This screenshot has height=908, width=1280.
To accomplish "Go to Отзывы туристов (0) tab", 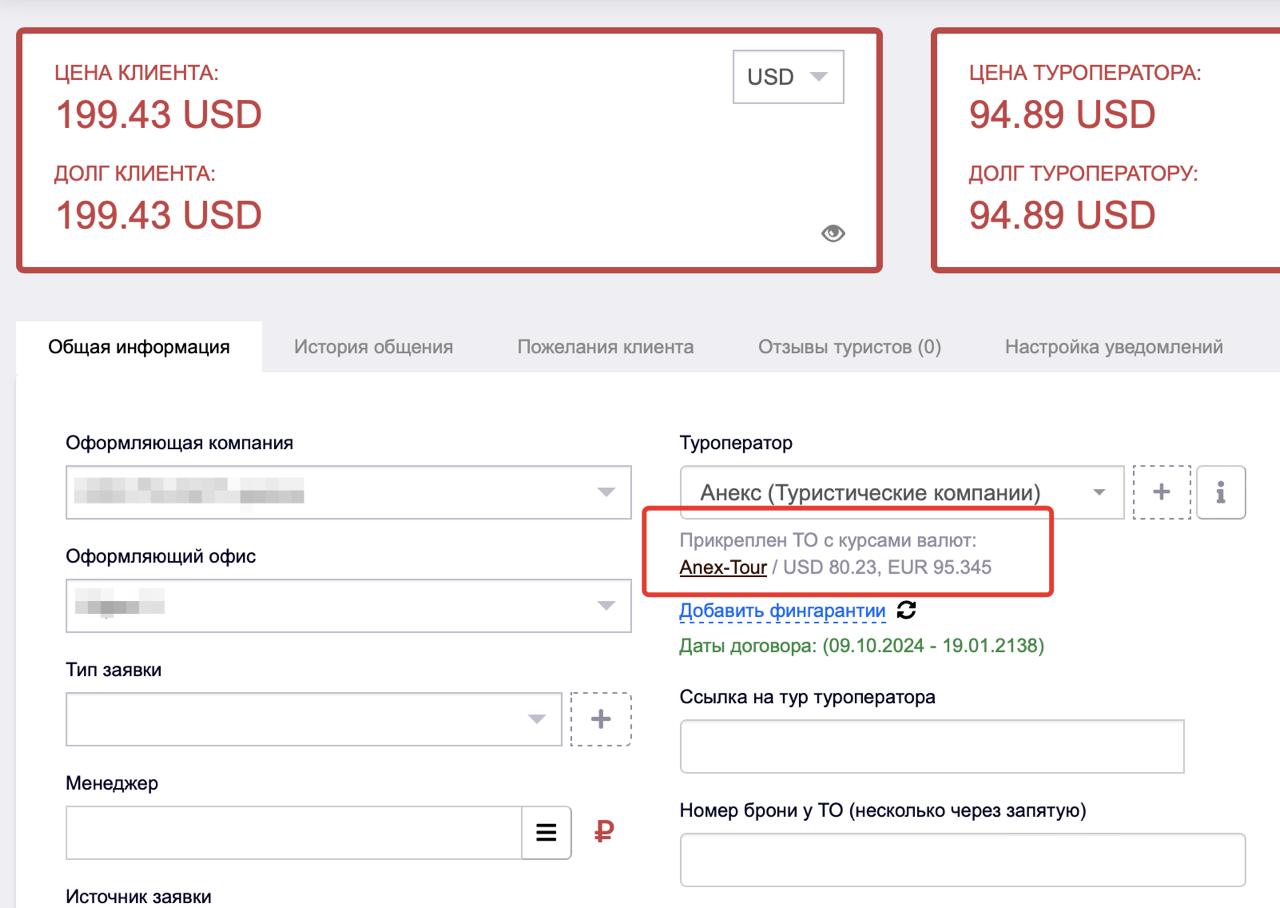I will tap(849, 347).
